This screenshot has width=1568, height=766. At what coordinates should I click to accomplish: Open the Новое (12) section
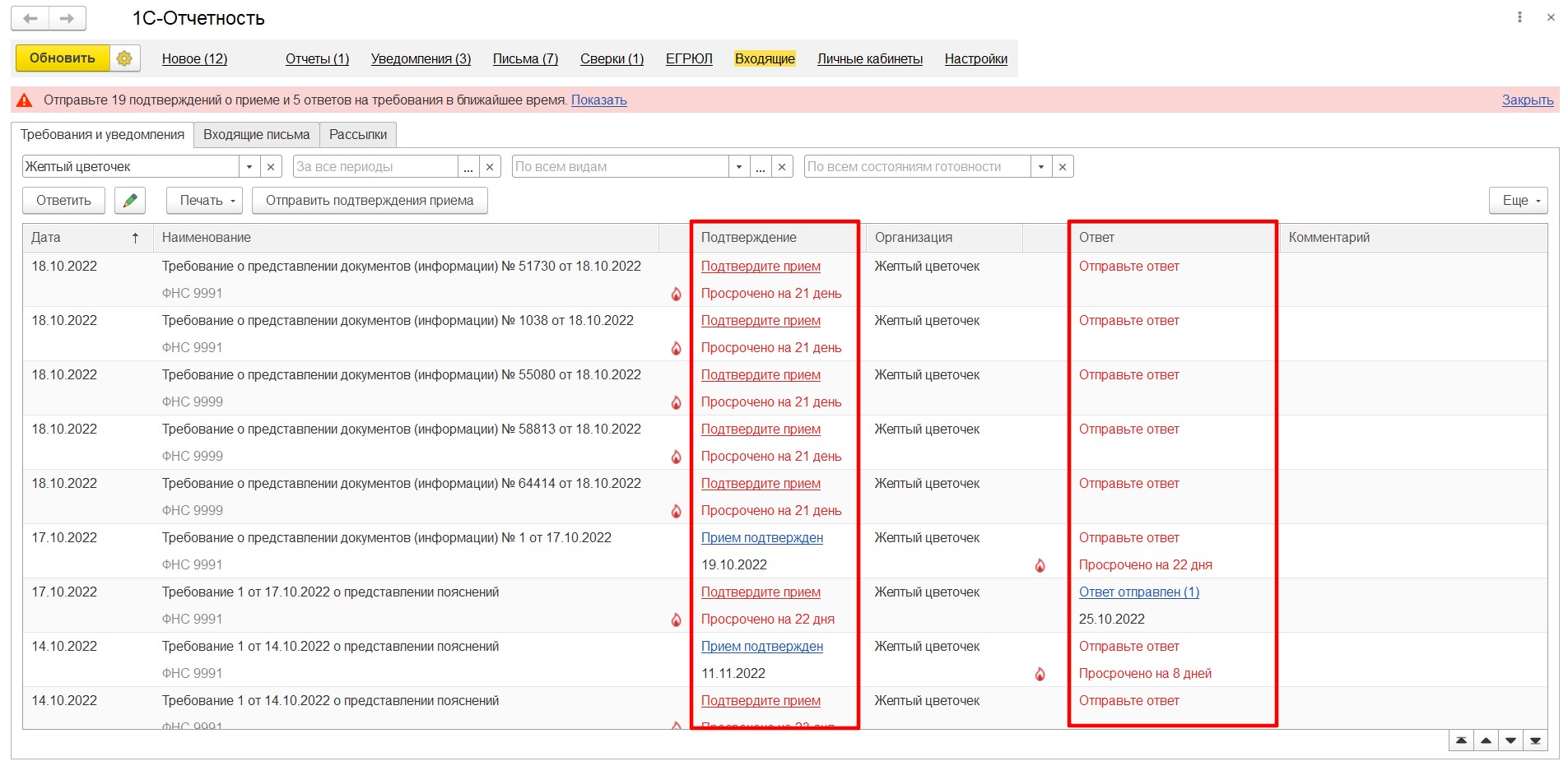(194, 58)
